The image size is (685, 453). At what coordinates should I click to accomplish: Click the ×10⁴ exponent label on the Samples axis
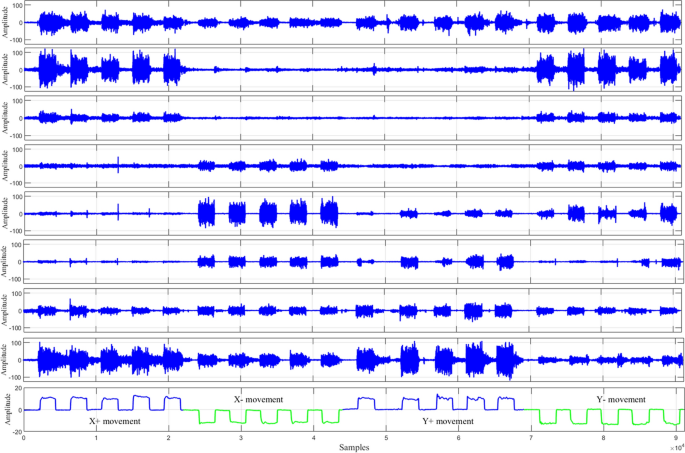pyautogui.click(x=677, y=448)
